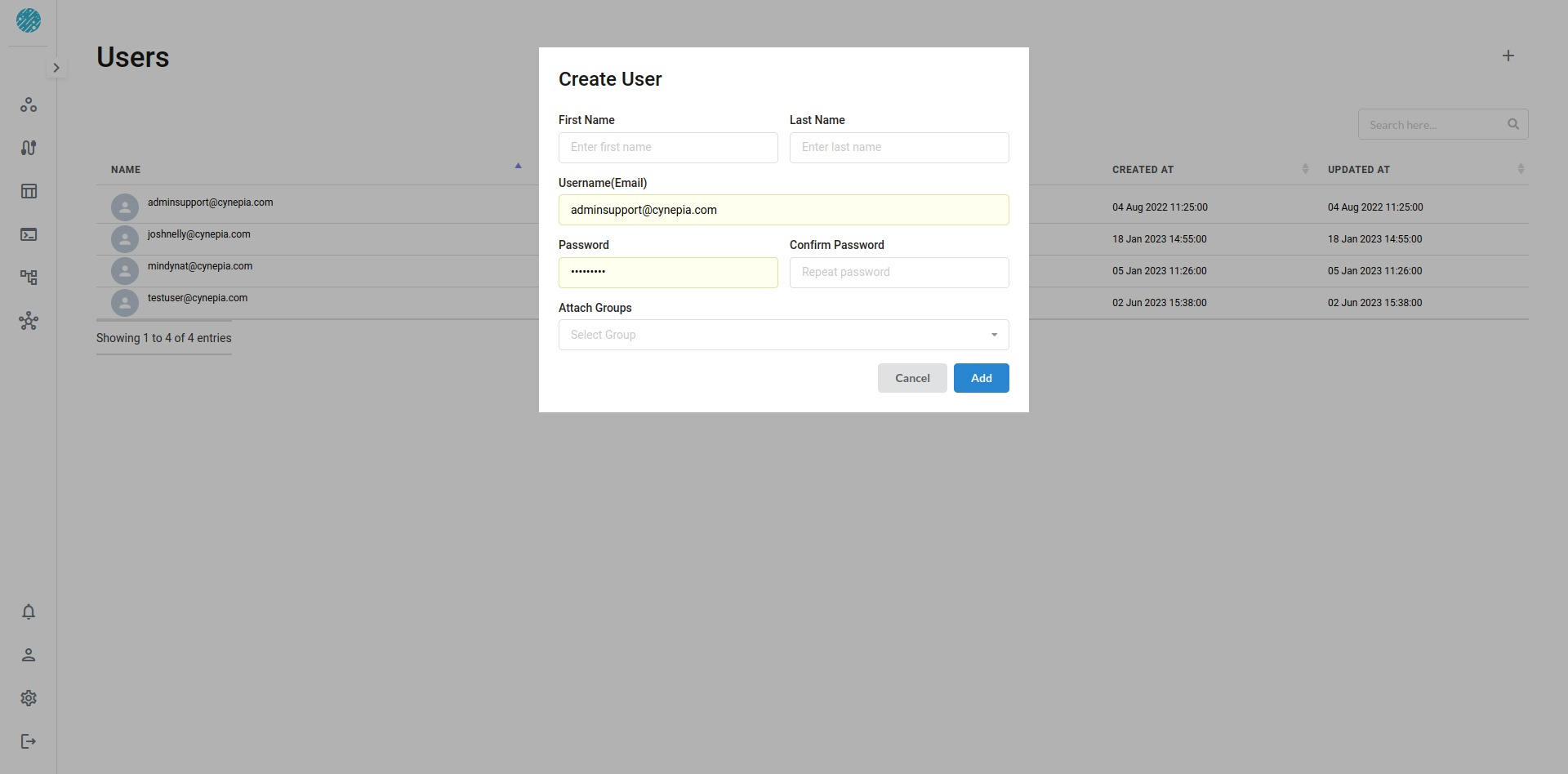Click the Confirm Password field
Image resolution: width=1568 pixels, height=774 pixels.
(x=899, y=273)
